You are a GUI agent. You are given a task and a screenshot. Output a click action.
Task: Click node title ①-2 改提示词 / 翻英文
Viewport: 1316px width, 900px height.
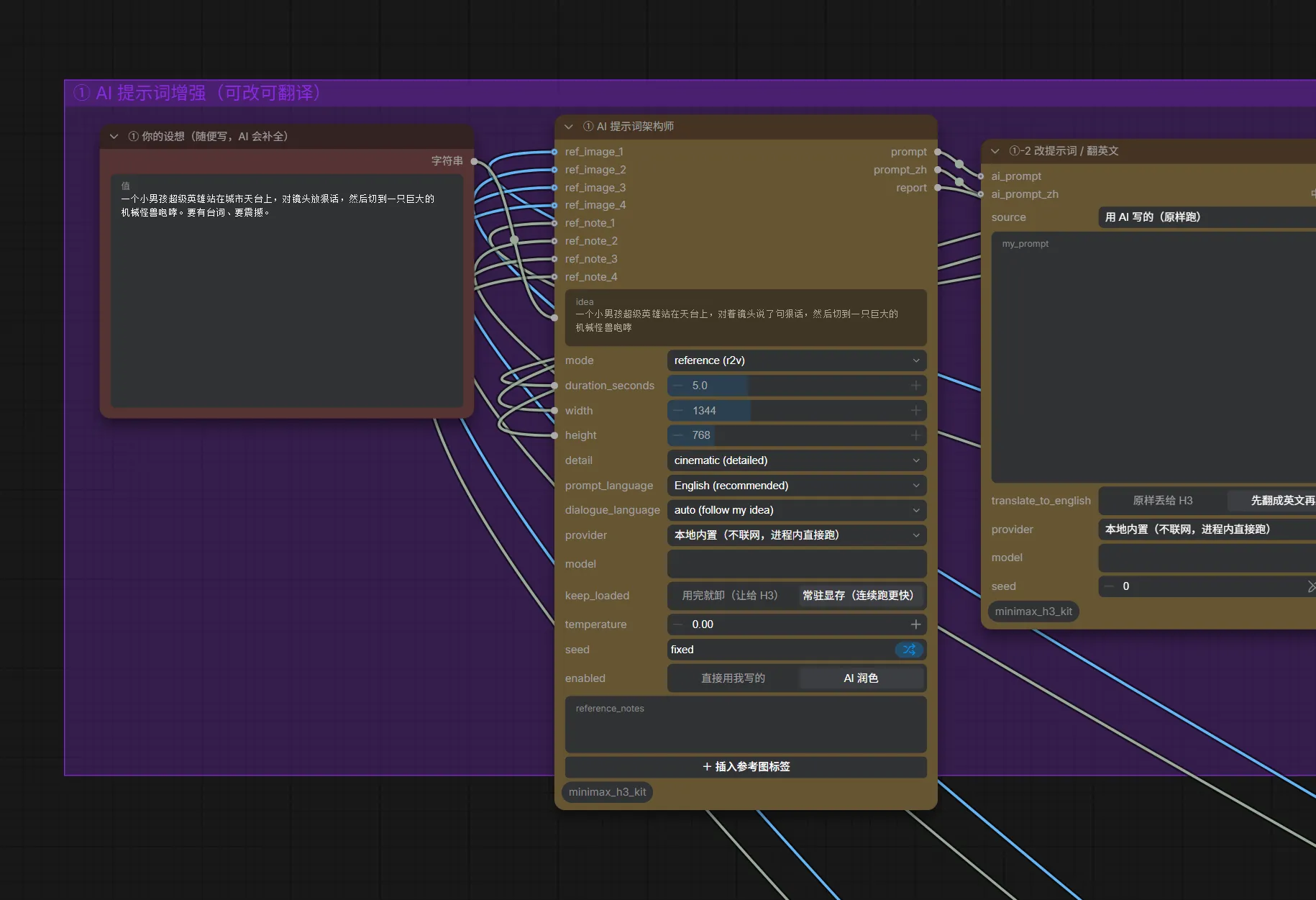(1064, 151)
